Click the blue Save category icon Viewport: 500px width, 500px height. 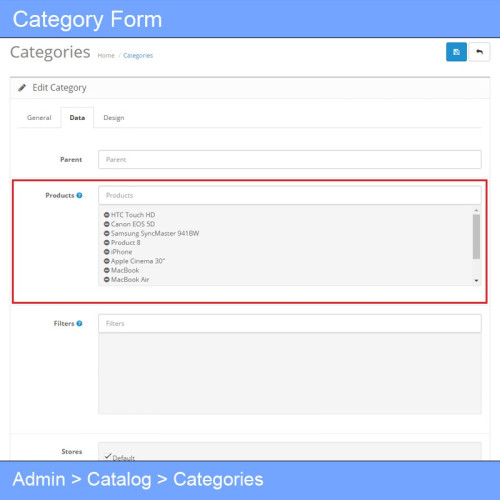click(456, 52)
